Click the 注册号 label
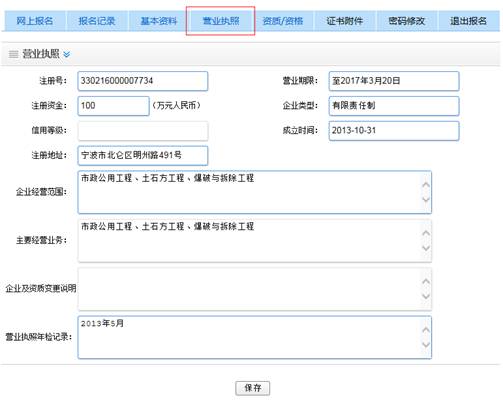Screen dimensions: 503x402 coord(53,81)
